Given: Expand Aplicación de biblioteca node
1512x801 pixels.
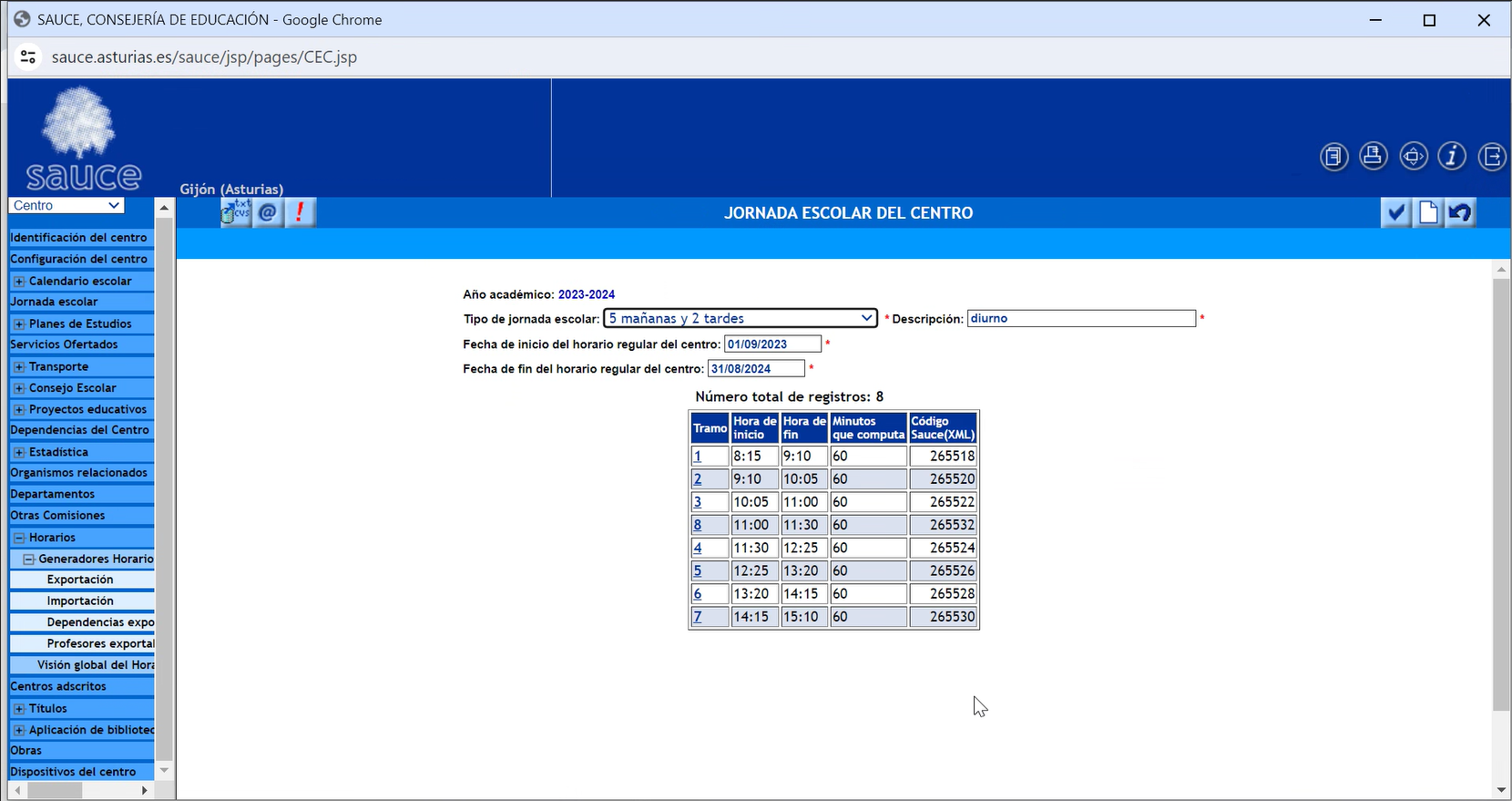Looking at the screenshot, I should coord(19,730).
